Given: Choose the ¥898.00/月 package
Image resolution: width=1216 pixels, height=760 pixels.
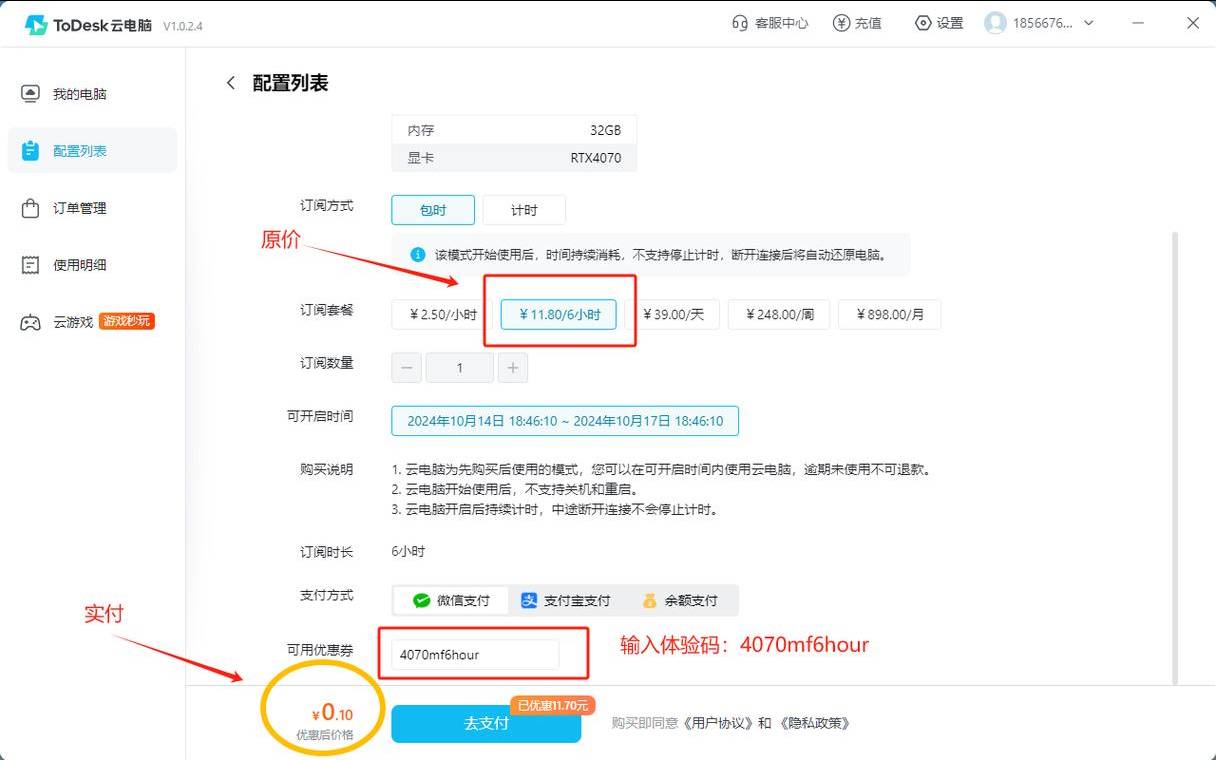Looking at the screenshot, I should coord(889,314).
